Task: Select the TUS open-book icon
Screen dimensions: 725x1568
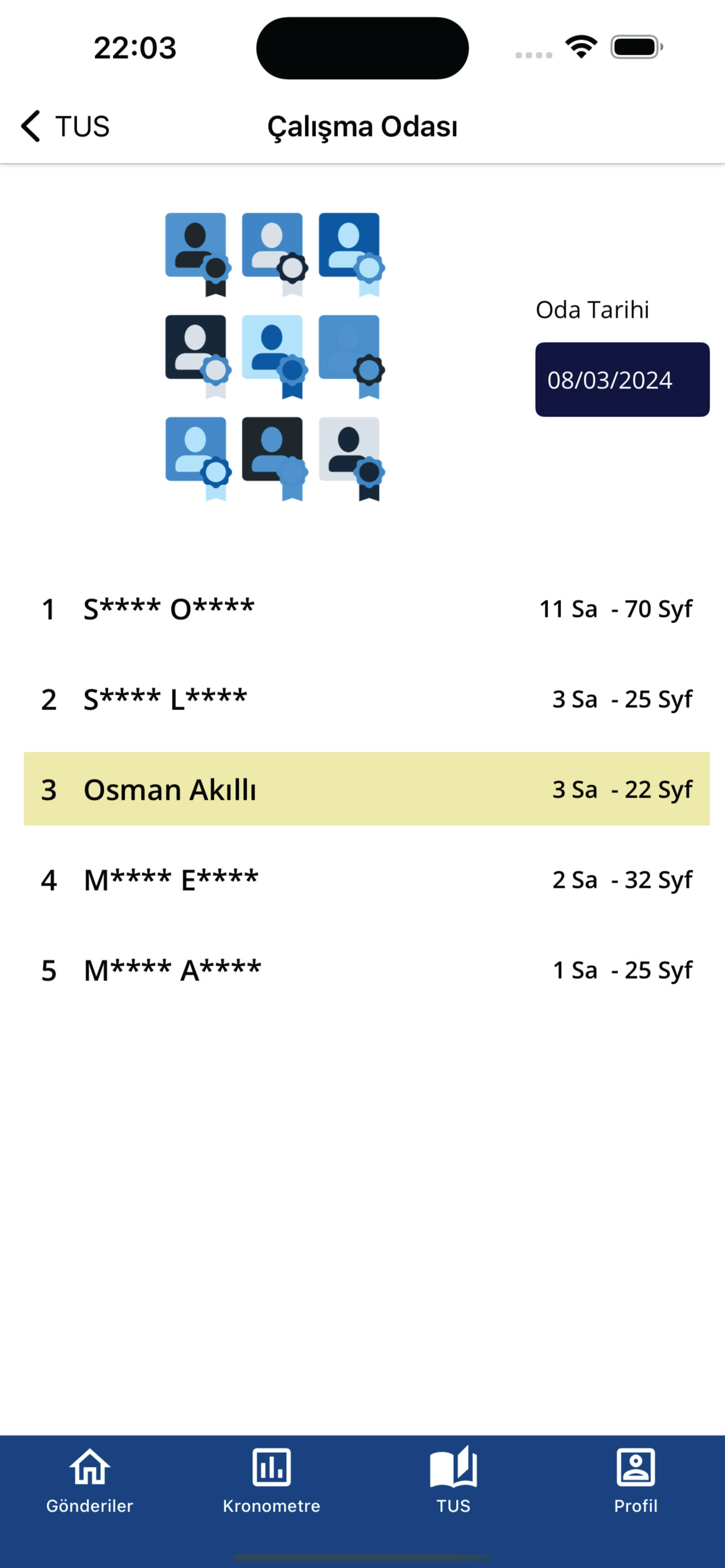Action: [453, 1466]
